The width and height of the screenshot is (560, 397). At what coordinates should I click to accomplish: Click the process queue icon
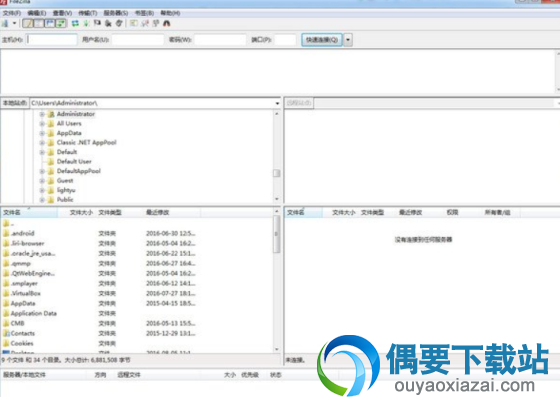tap(86, 24)
